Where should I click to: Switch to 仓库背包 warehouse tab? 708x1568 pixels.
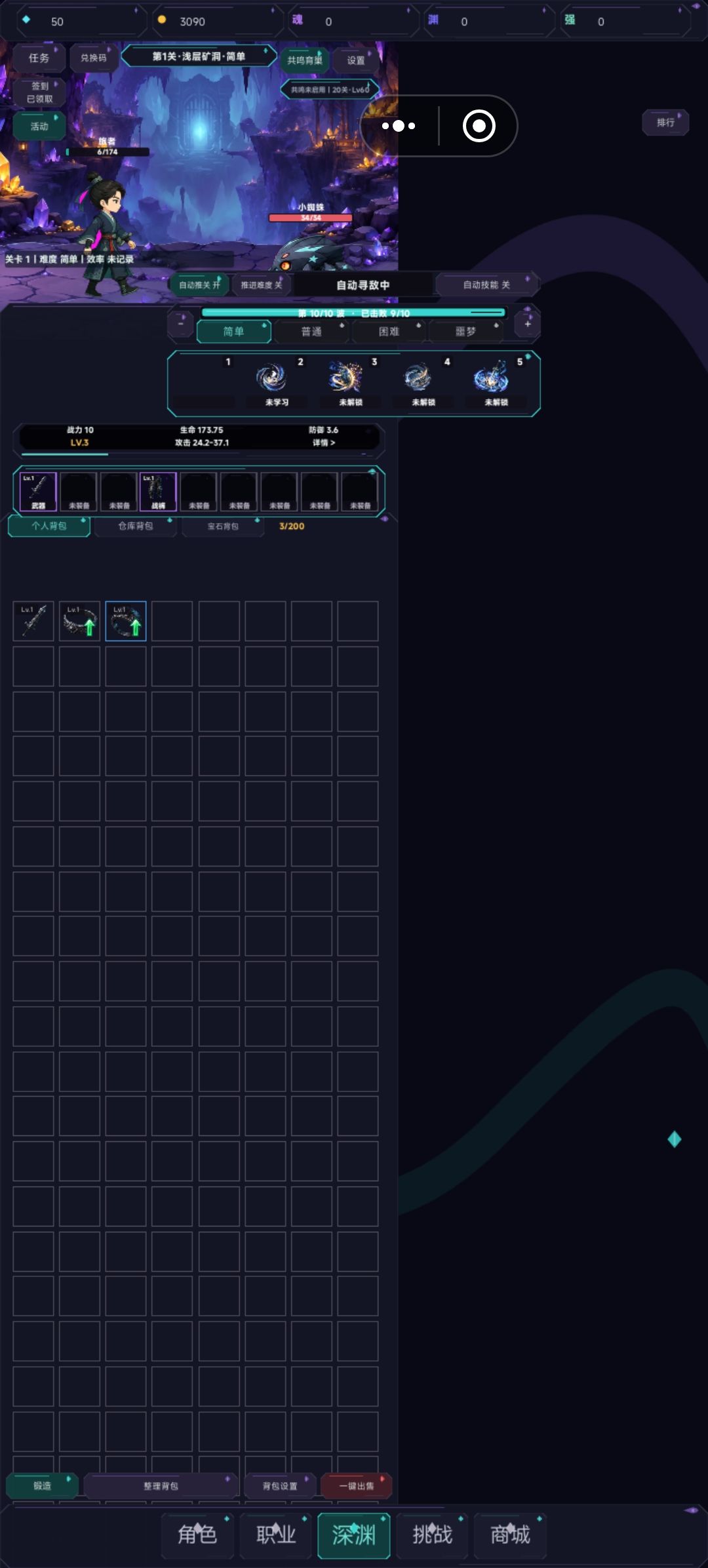pyautogui.click(x=136, y=526)
